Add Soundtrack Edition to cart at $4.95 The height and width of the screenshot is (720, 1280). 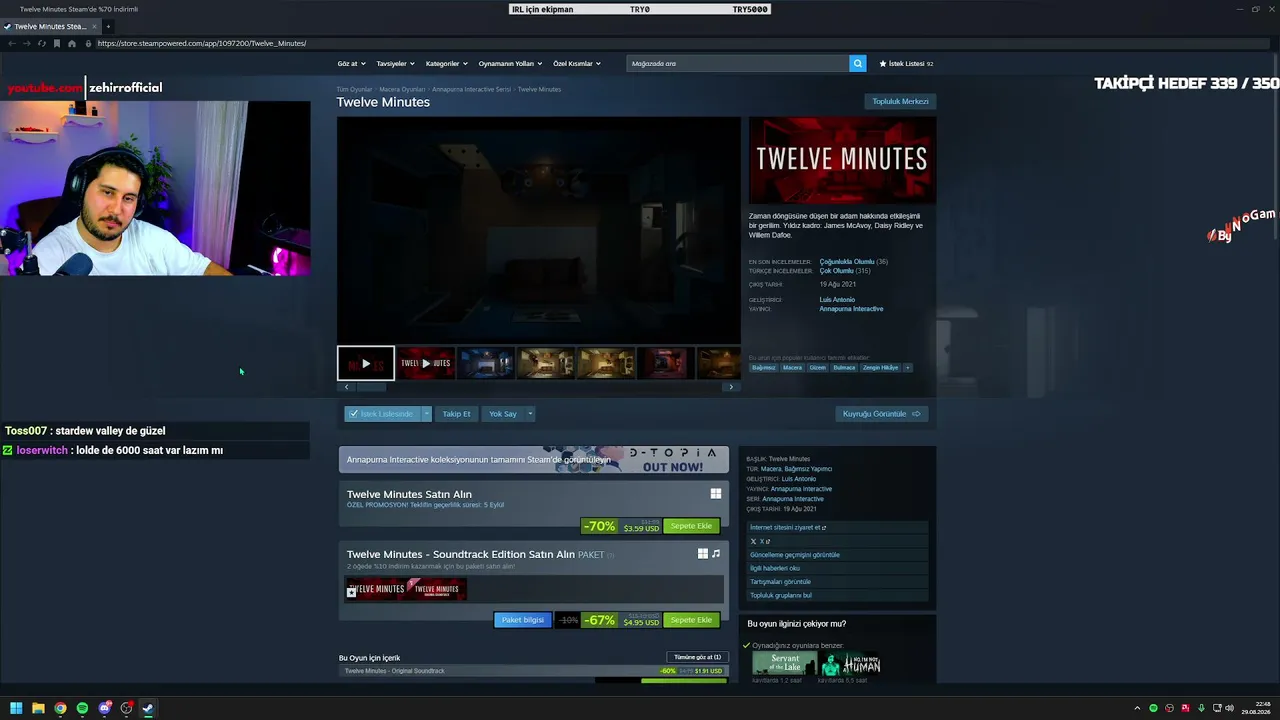pyautogui.click(x=691, y=620)
